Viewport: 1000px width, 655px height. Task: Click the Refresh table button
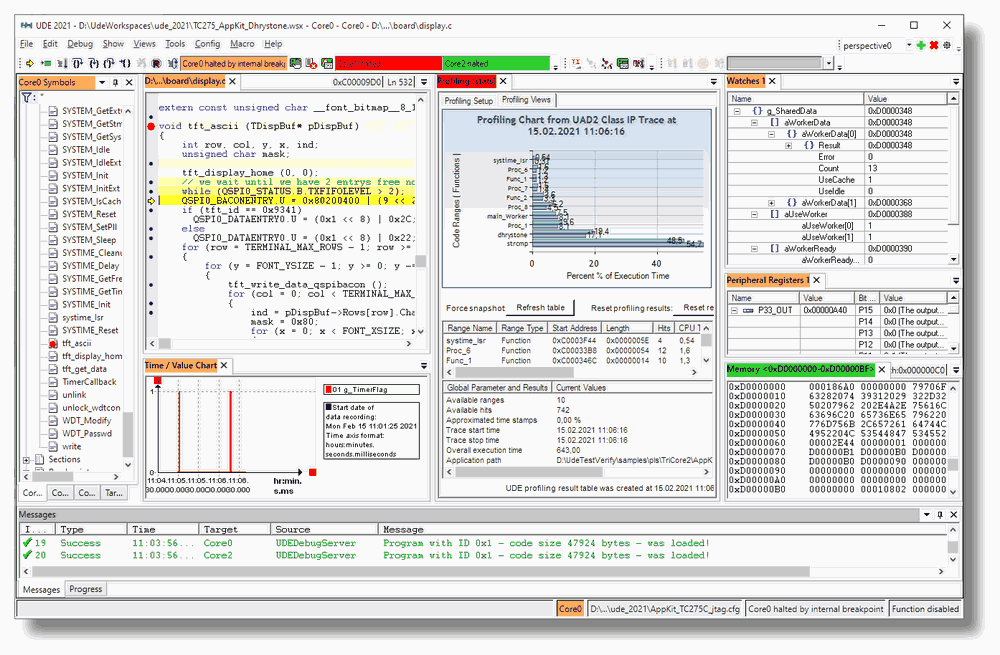(540, 306)
